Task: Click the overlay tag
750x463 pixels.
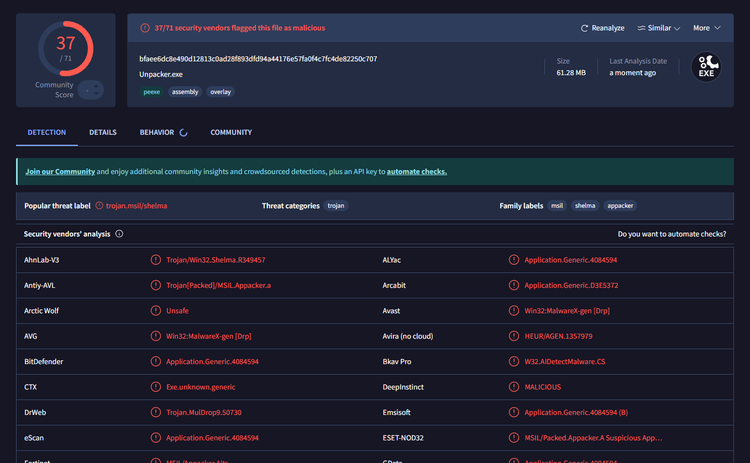Action: (221, 92)
